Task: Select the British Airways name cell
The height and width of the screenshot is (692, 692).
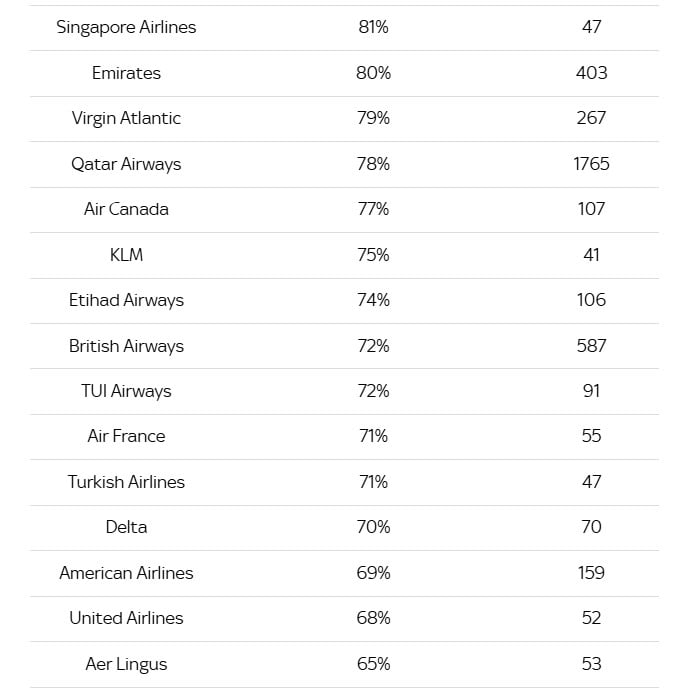Action: pos(126,346)
